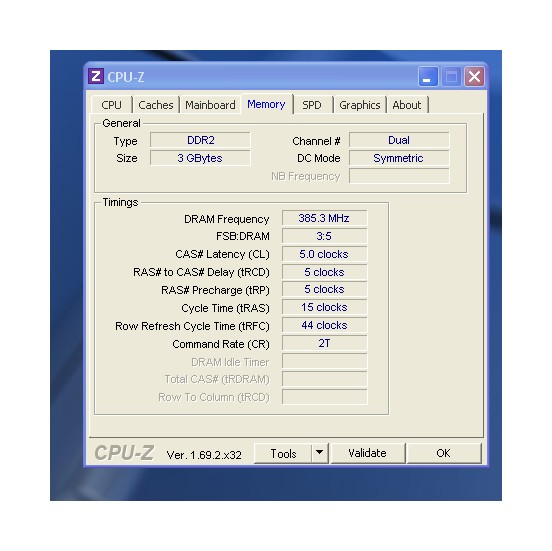
Task: Click the Tools button
Action: pyautogui.click(x=283, y=453)
